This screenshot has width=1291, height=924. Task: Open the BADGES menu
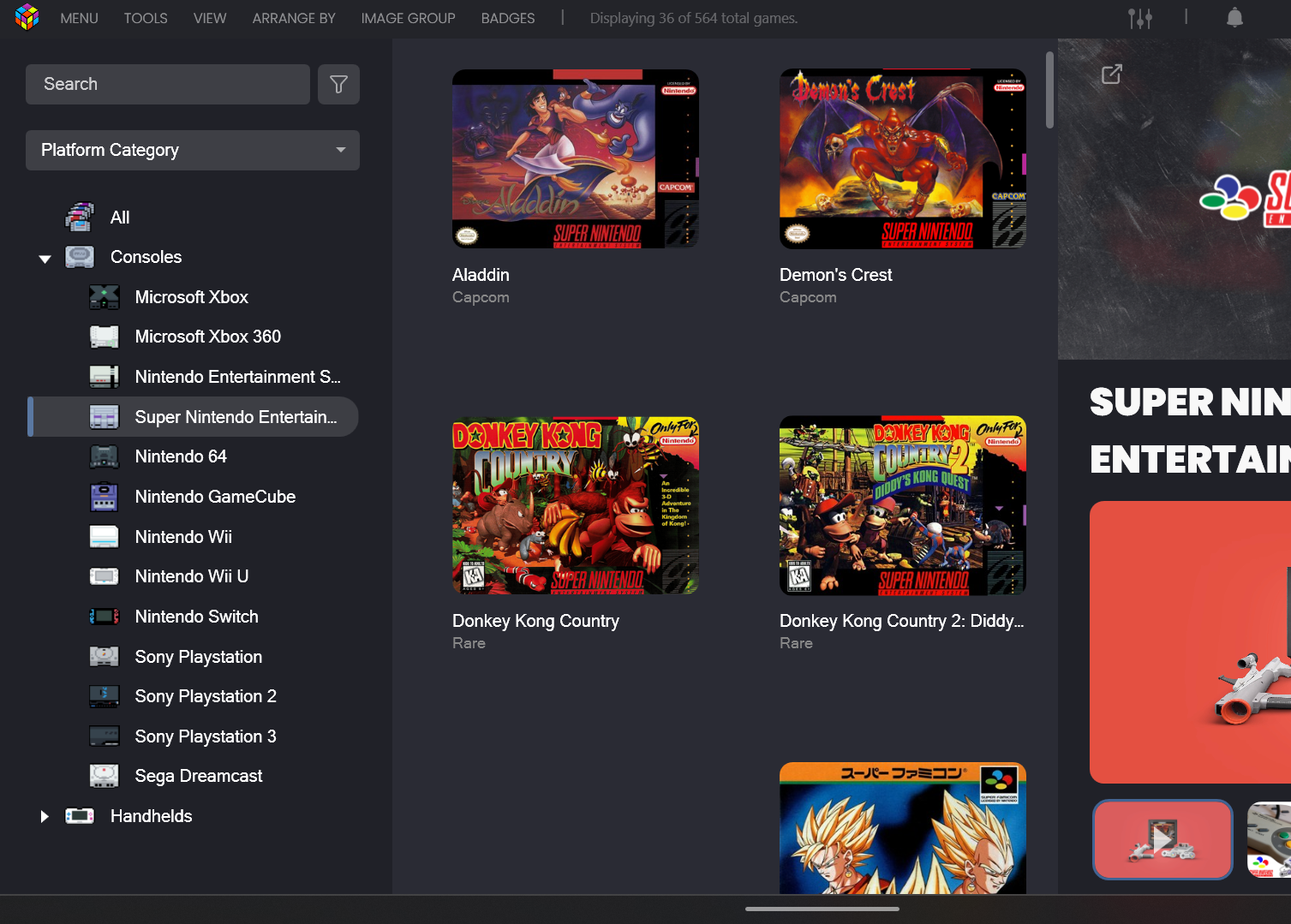[x=508, y=18]
